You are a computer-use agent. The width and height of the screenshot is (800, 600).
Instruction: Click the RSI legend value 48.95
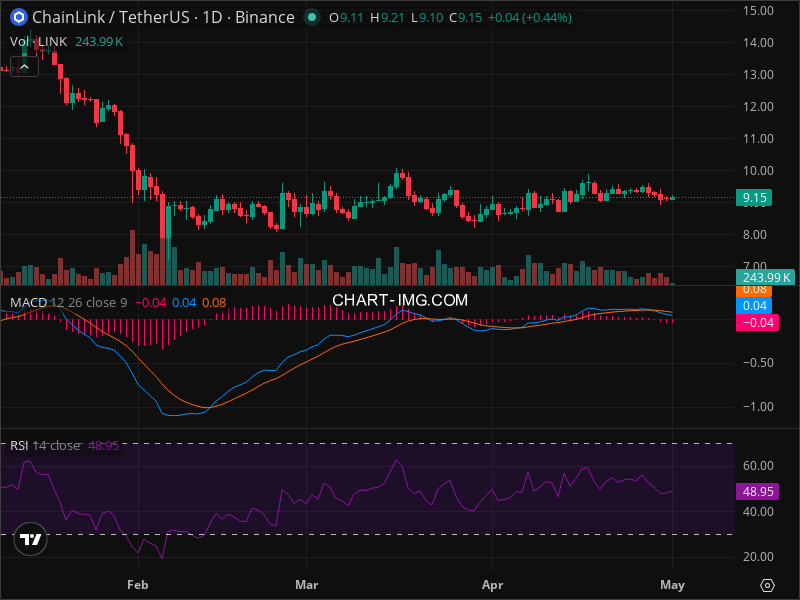tap(104, 445)
